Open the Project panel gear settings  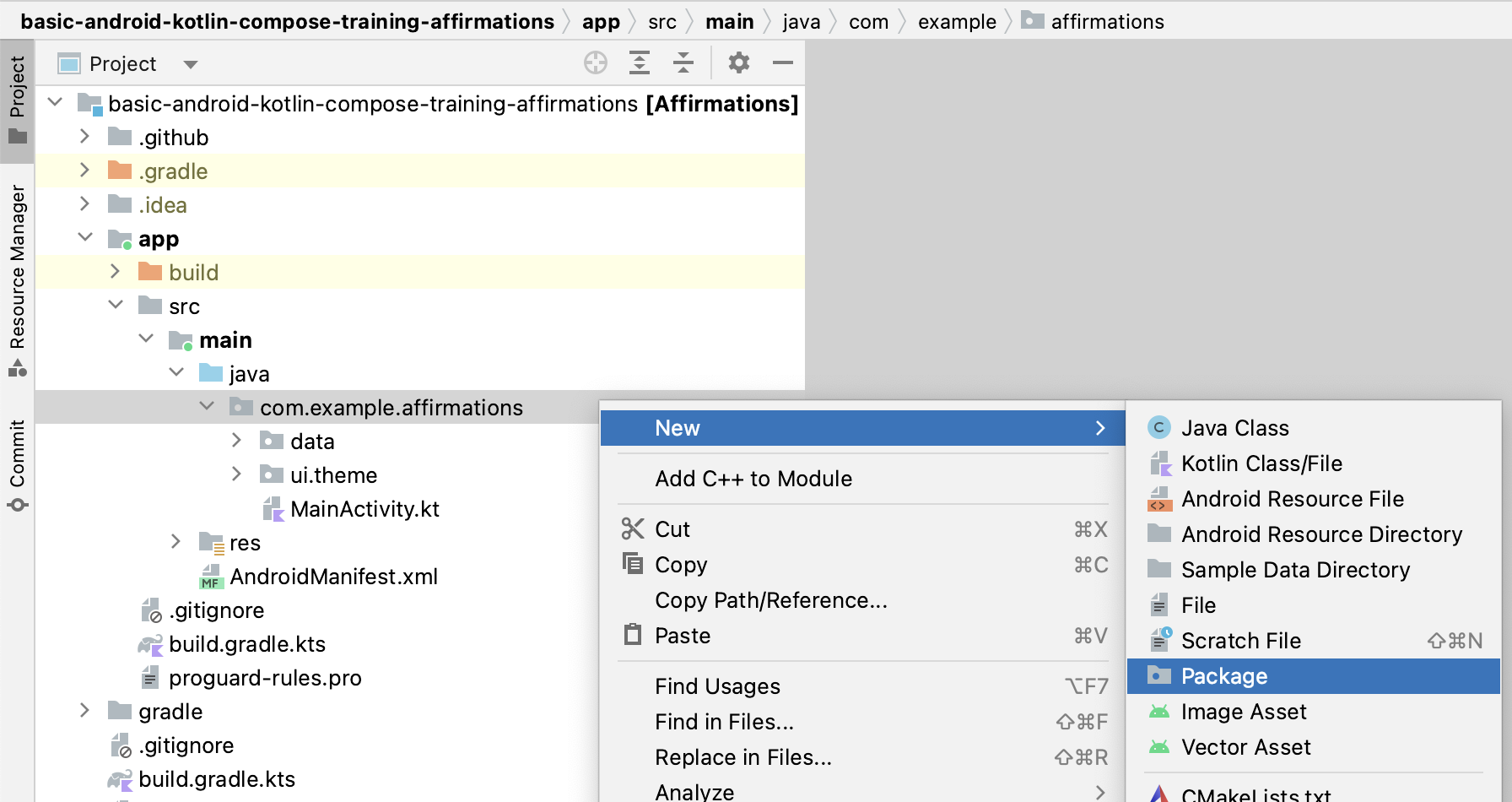coord(739,63)
